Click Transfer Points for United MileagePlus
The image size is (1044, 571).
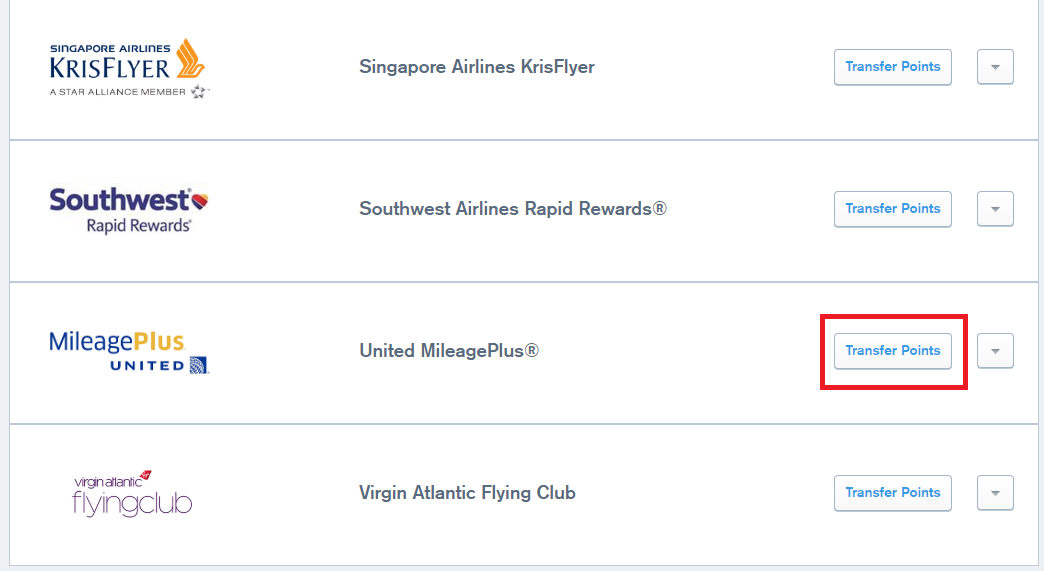(892, 351)
